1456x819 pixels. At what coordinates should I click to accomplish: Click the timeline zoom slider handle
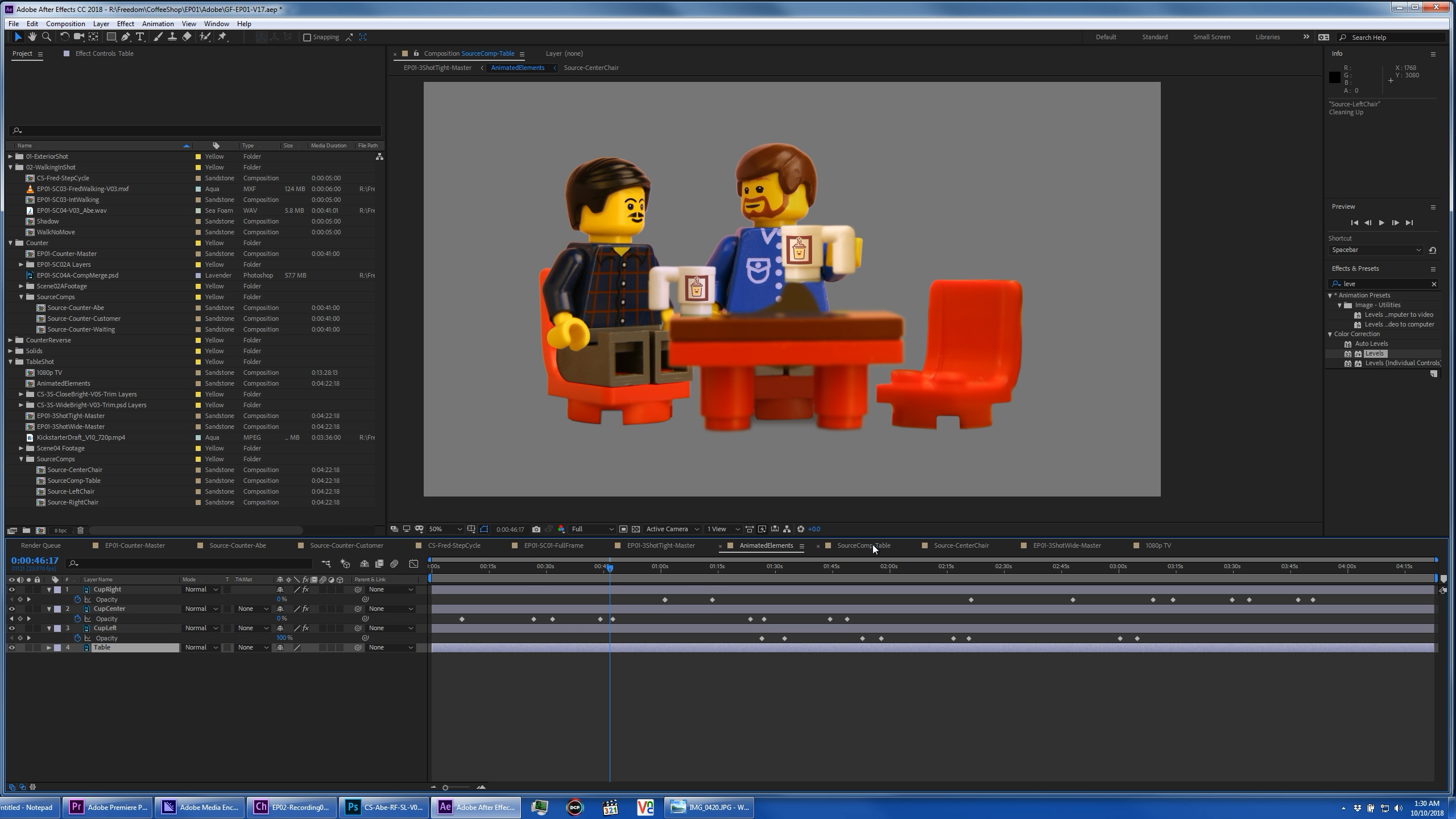[x=445, y=788]
